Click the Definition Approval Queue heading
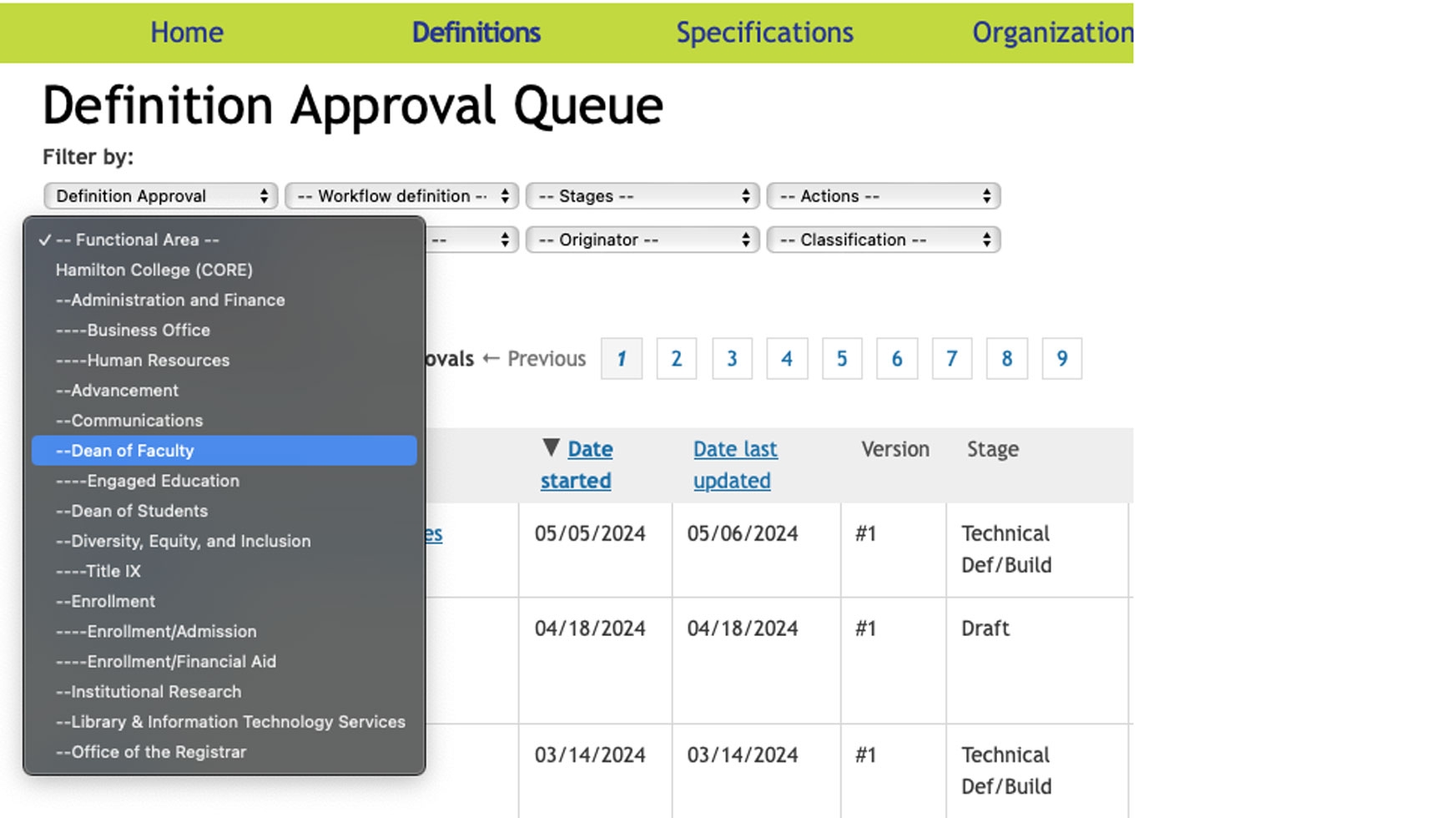 [353, 106]
